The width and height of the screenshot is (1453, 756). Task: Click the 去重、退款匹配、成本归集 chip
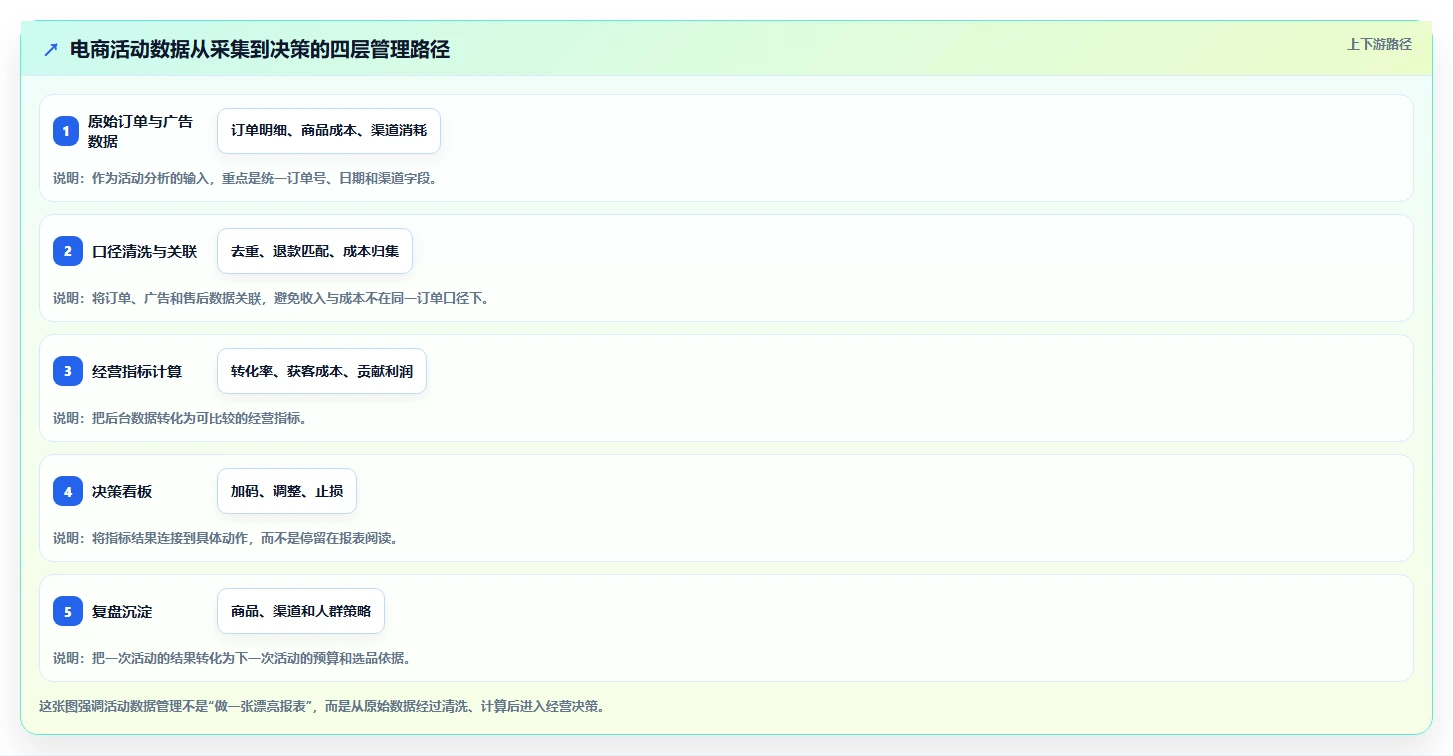coord(315,251)
